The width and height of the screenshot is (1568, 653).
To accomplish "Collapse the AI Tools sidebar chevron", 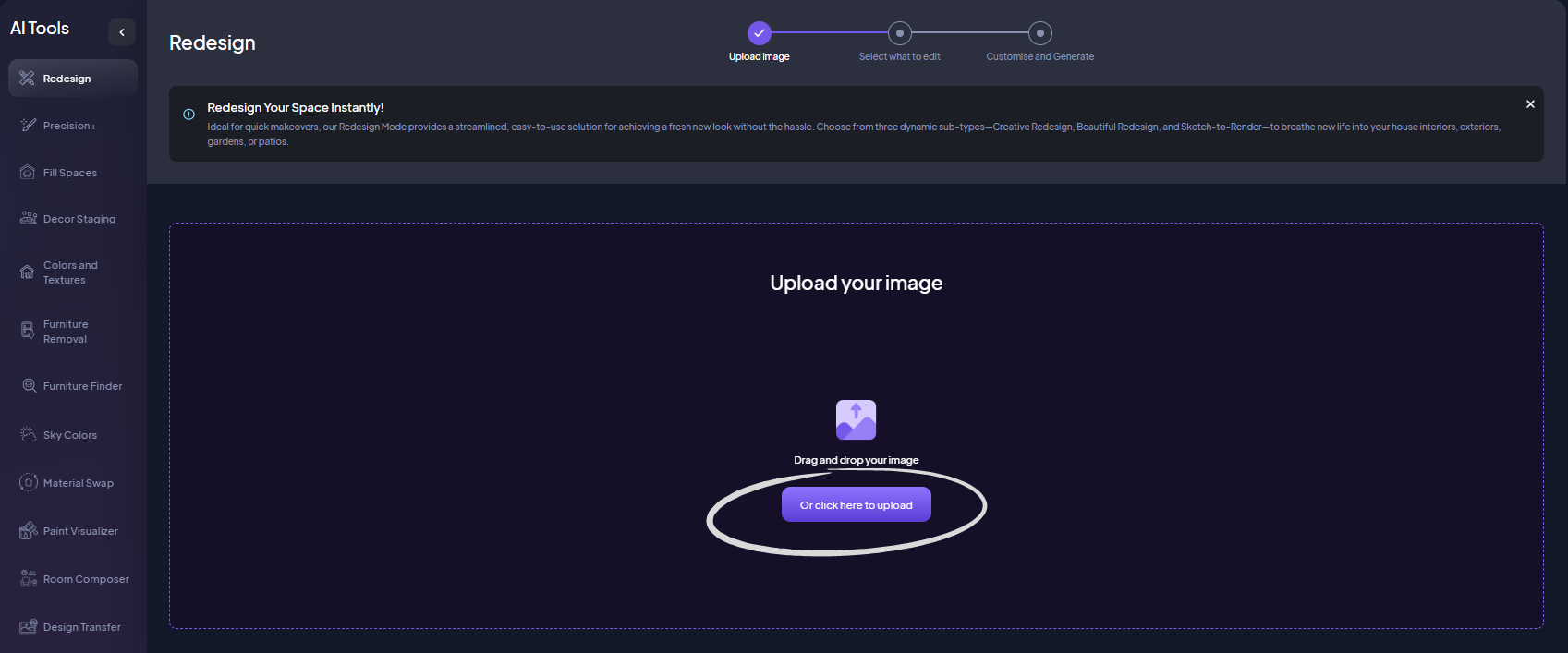I will pyautogui.click(x=122, y=32).
